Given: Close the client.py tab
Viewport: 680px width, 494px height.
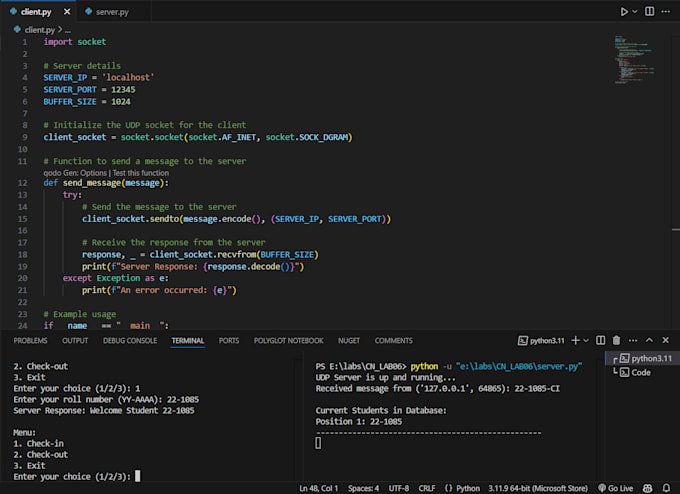Looking at the screenshot, I should tap(67, 12).
